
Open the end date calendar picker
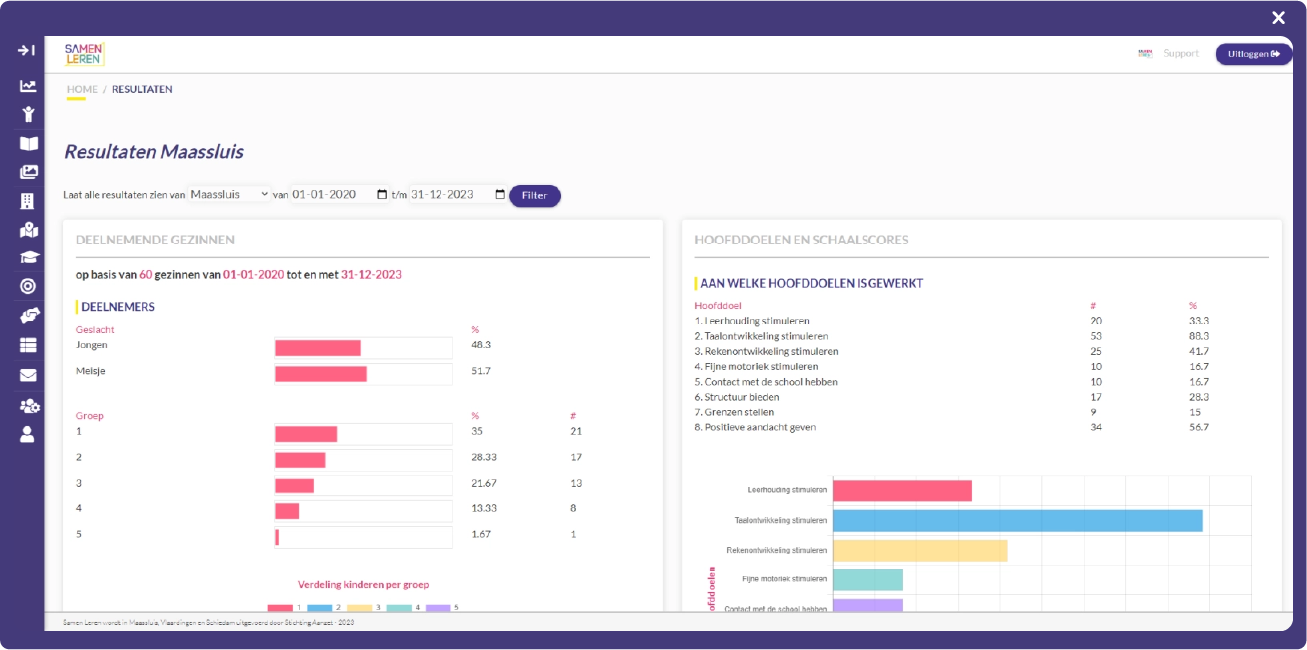coord(499,194)
